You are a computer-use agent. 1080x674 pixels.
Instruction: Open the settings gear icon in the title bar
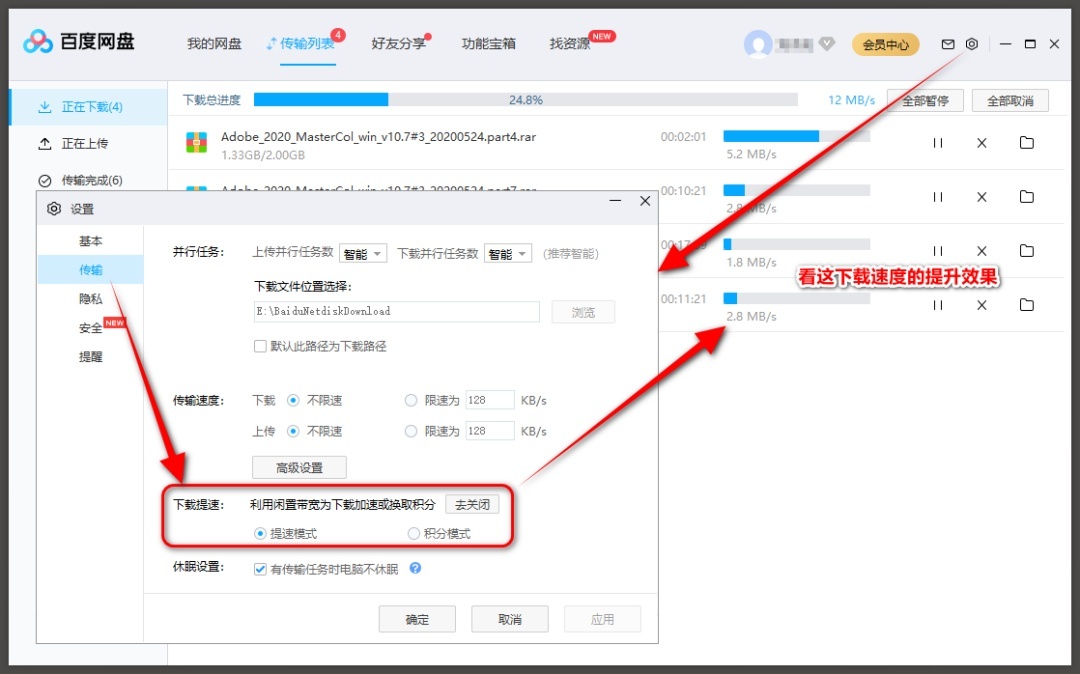pos(970,44)
